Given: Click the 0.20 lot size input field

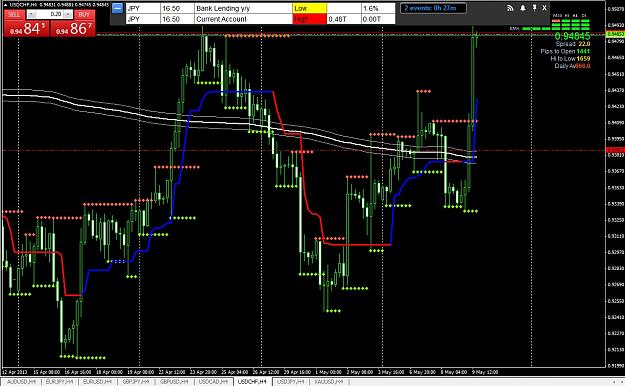Looking at the screenshot, I should tap(49, 14).
